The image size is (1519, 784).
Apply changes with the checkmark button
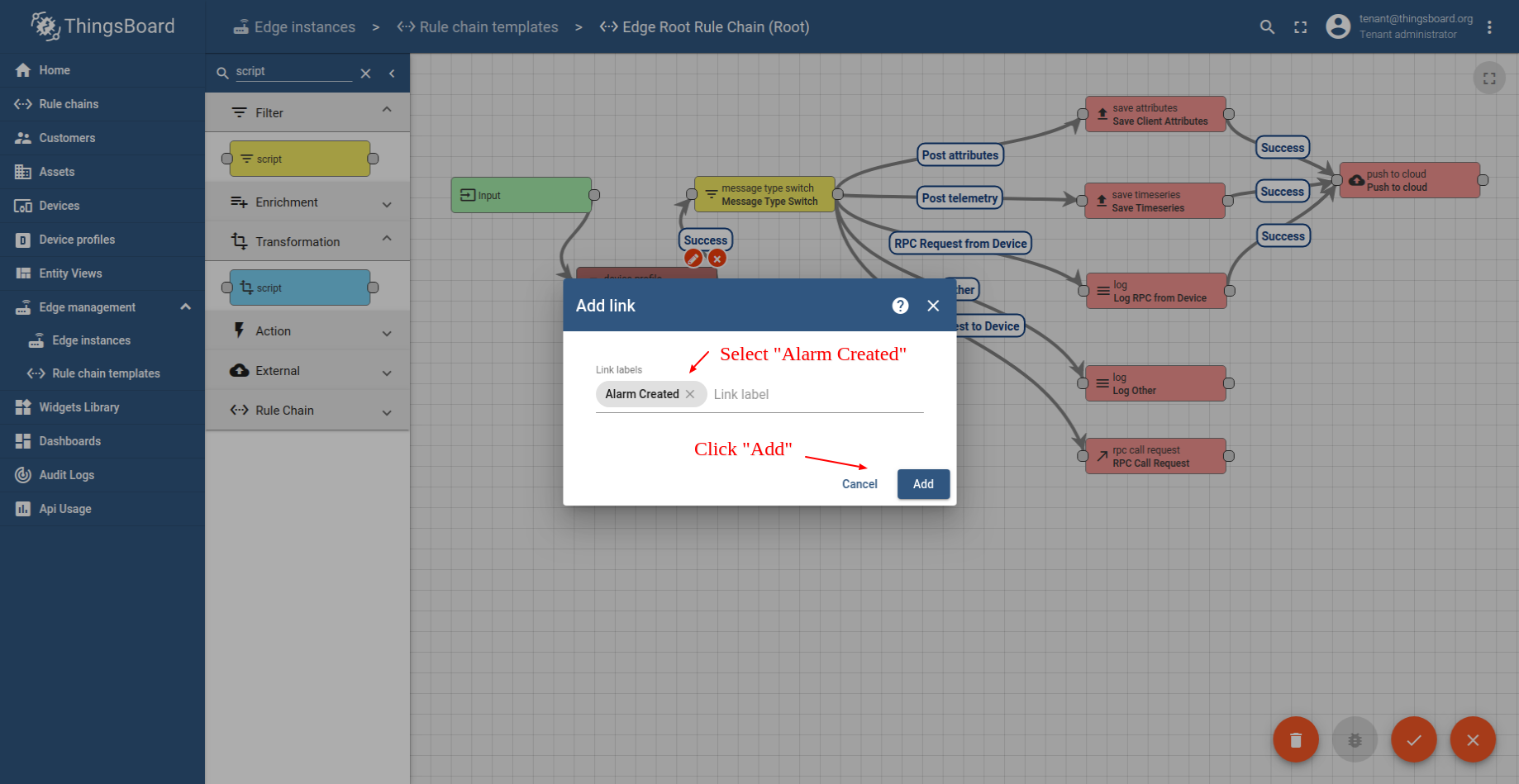(1414, 739)
